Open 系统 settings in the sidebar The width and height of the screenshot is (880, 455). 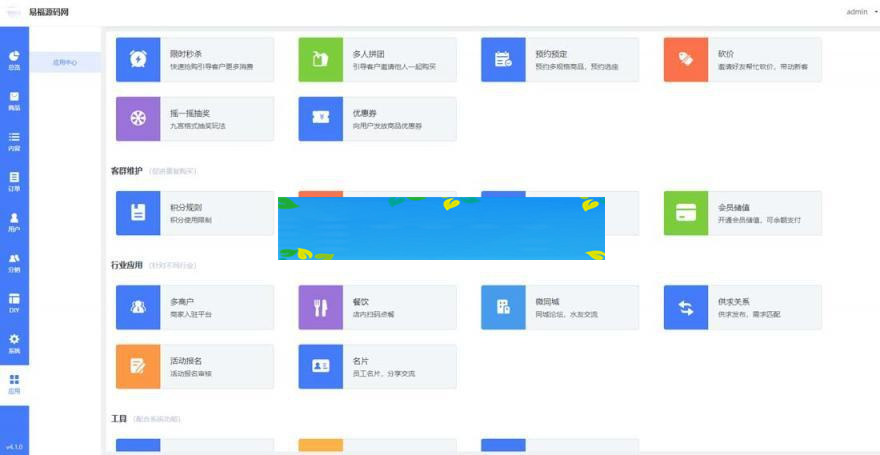click(x=14, y=344)
